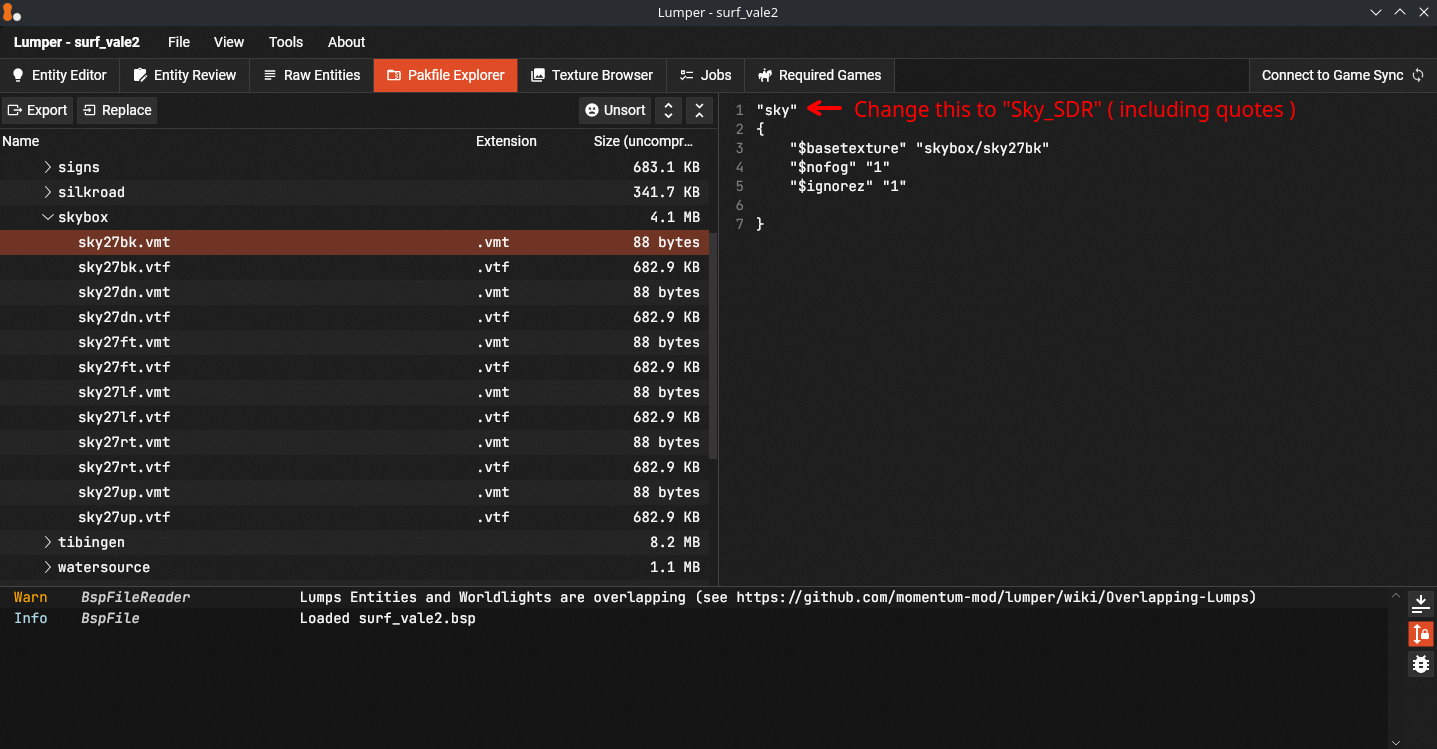Switch to the Texture Browser tab

point(591,75)
